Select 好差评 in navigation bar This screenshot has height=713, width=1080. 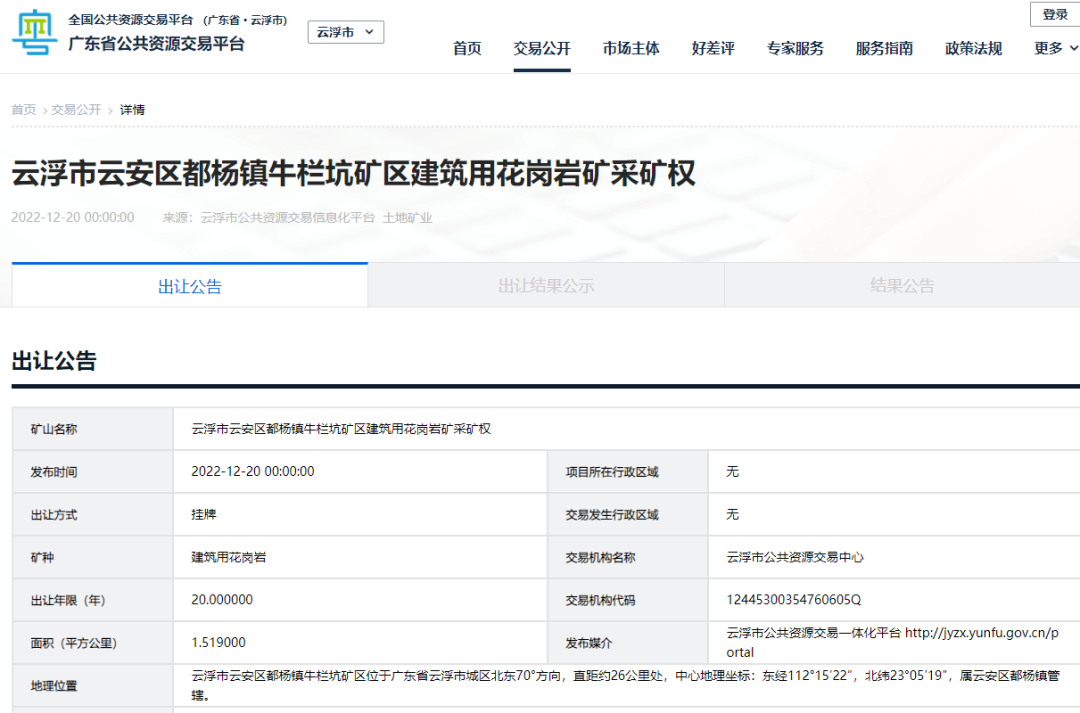tap(713, 48)
